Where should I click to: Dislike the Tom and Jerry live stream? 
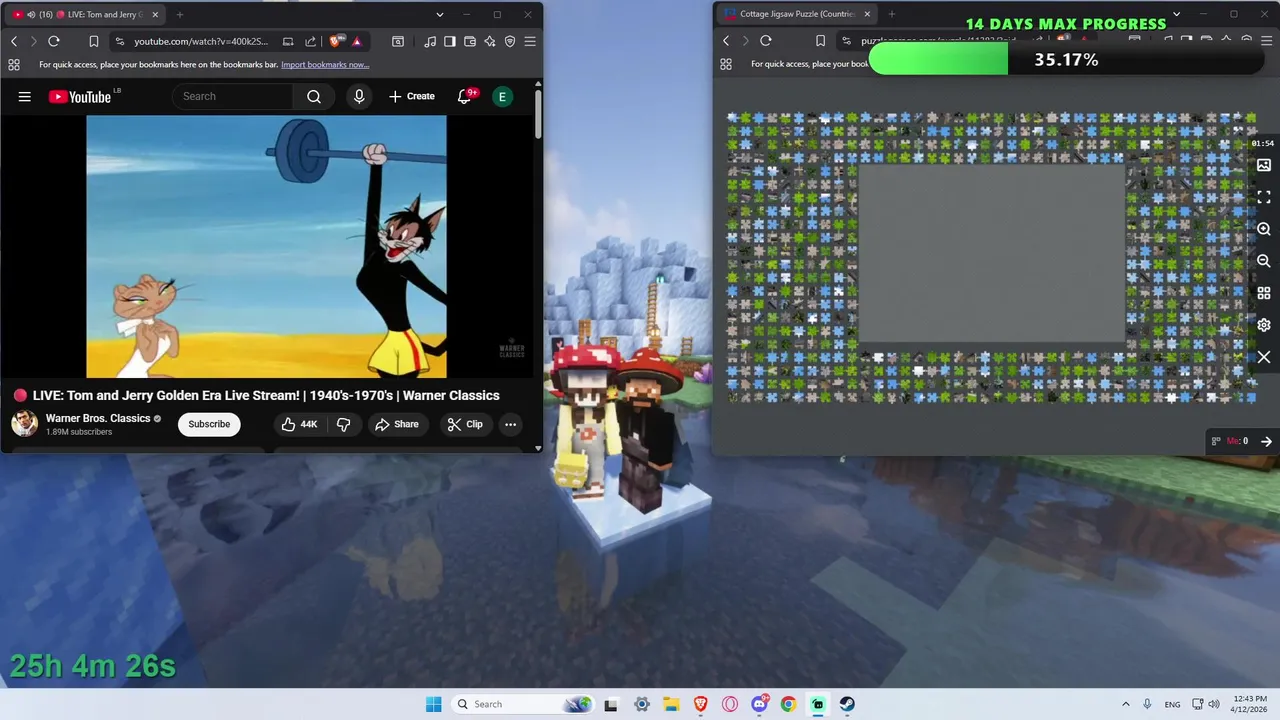coord(343,424)
